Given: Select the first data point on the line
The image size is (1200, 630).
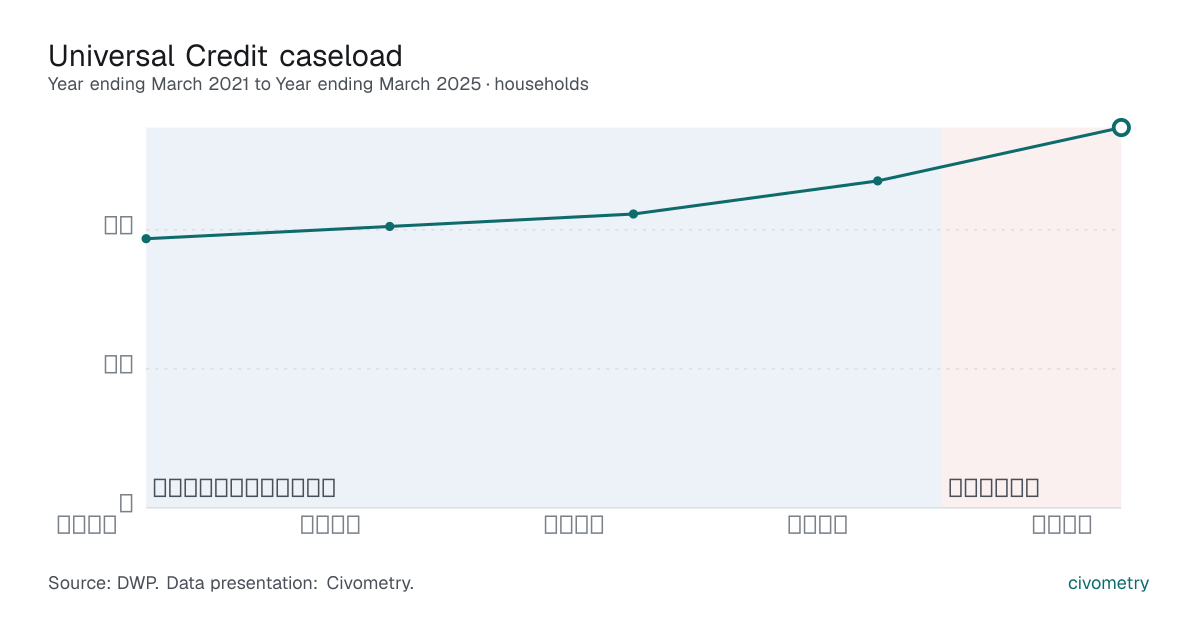Looking at the screenshot, I should coord(146,238).
